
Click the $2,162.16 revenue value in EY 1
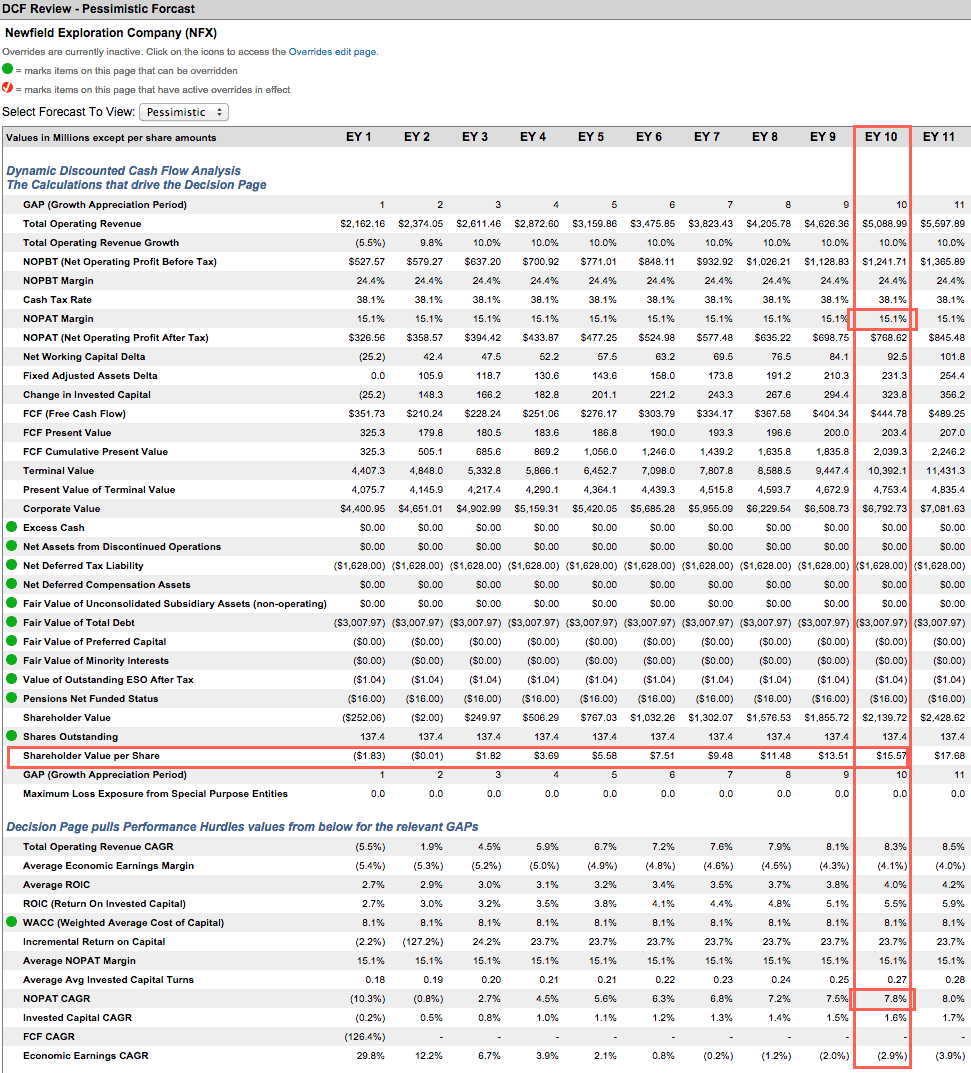click(363, 224)
